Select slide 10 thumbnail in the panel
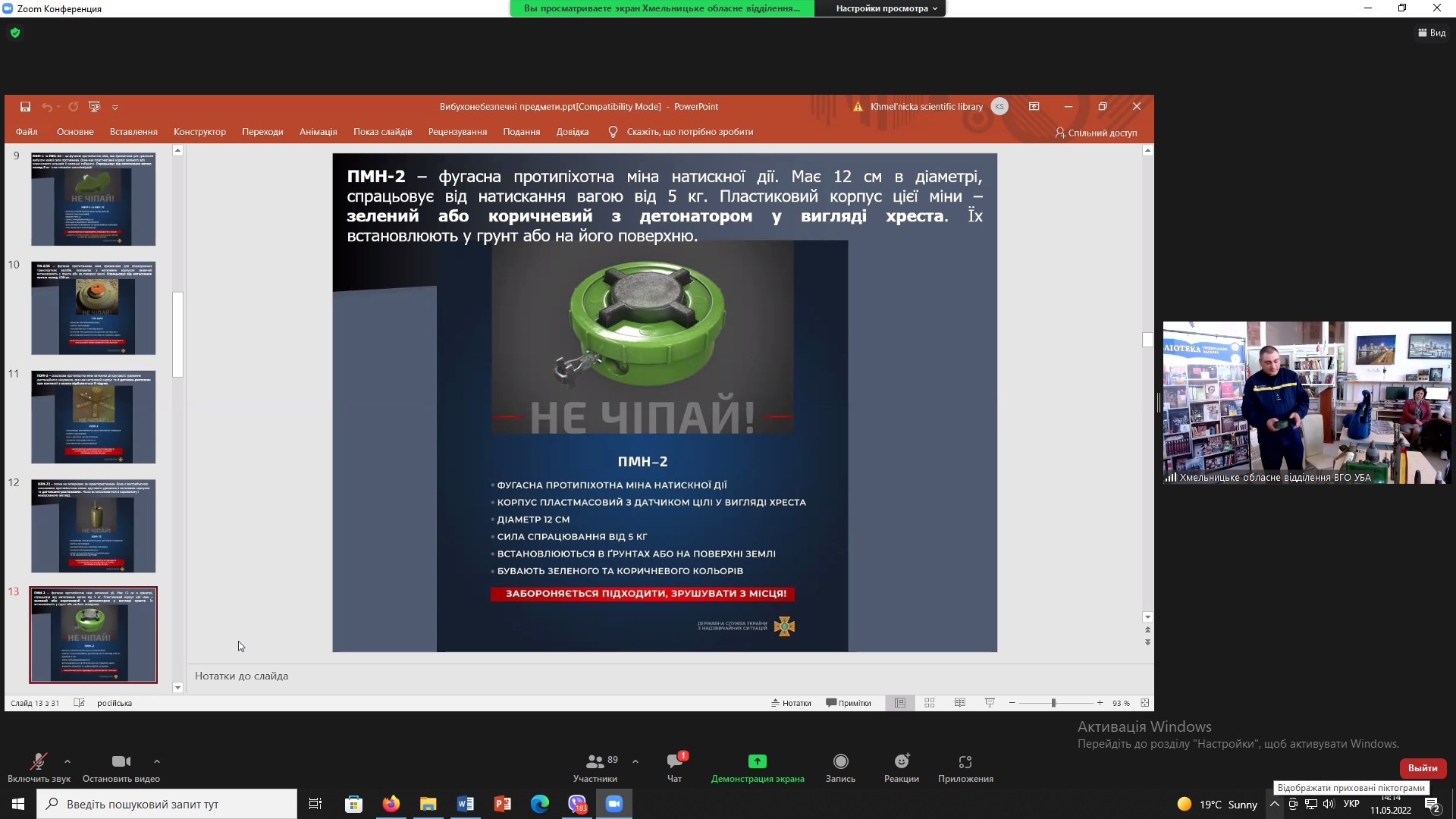1456x819 pixels. (x=93, y=308)
